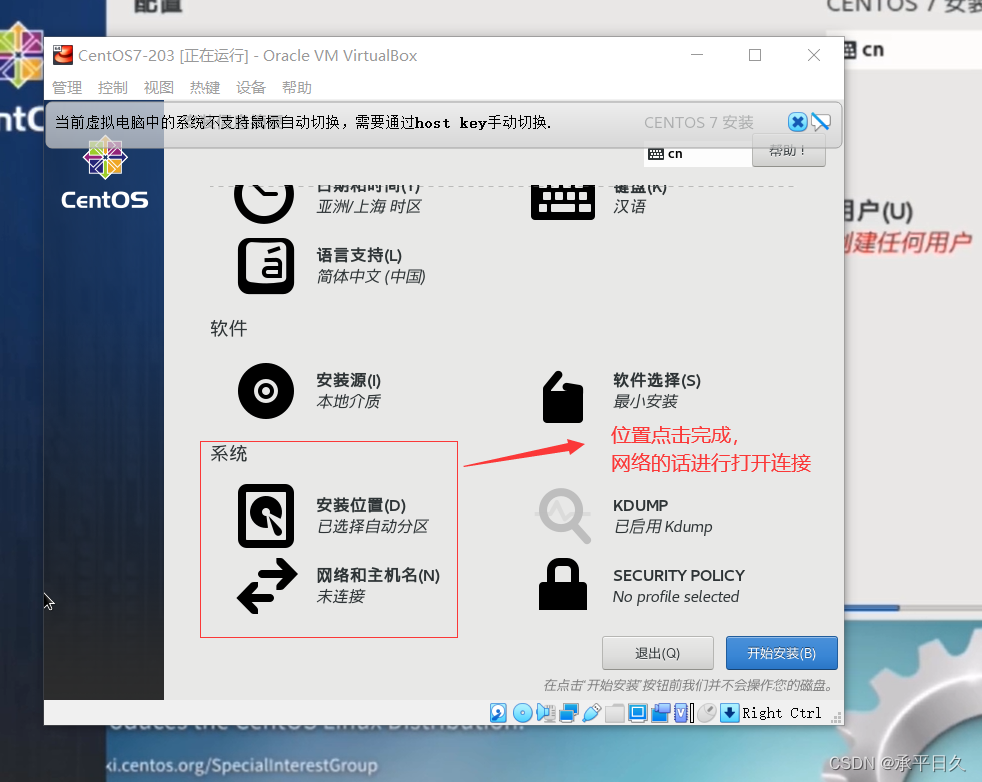Image resolution: width=982 pixels, height=782 pixels.
Task: Click the don't-show-again notification icon
Action: (821, 121)
